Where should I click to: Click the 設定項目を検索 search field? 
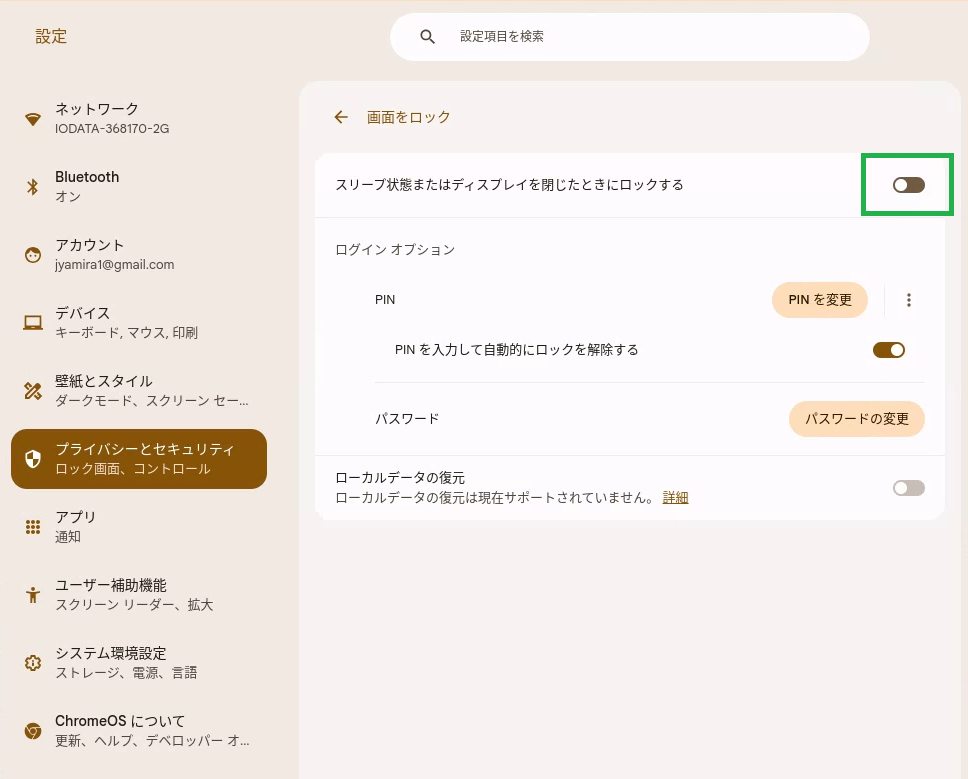[x=629, y=37]
